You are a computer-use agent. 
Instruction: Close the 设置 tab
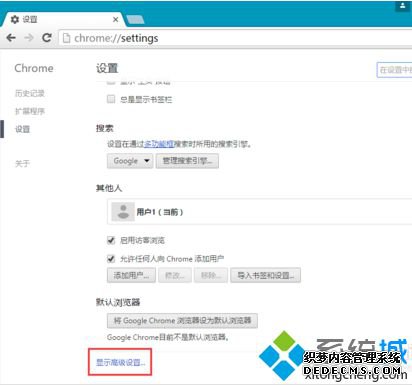point(115,20)
